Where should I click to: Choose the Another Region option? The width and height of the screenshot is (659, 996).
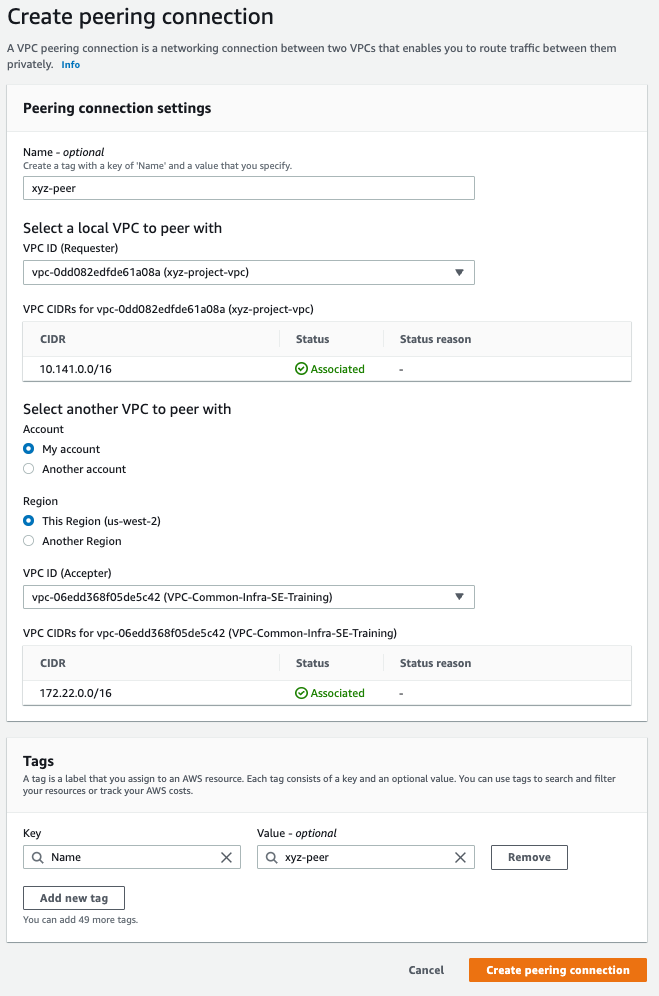(x=29, y=541)
